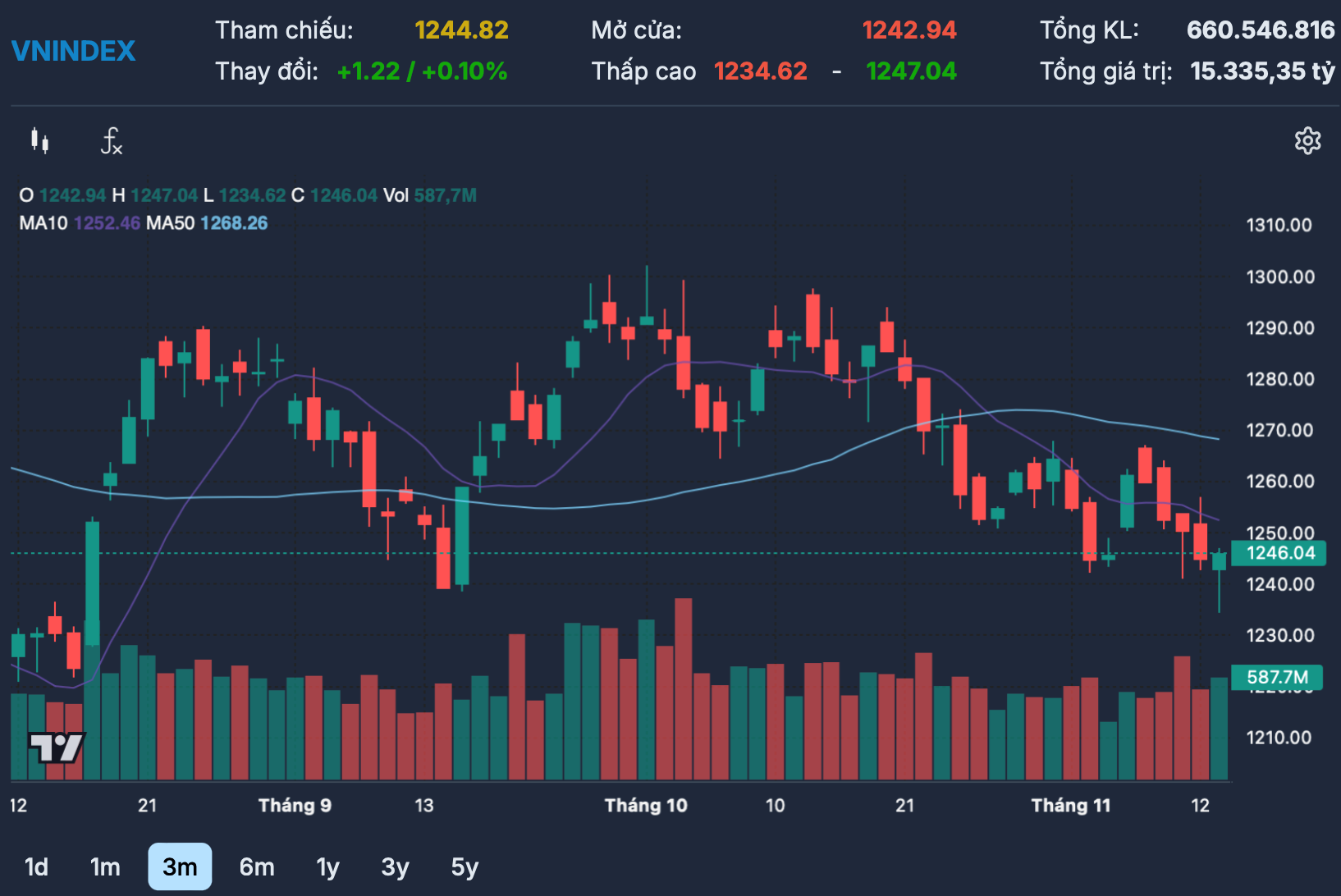Select the 1m timeframe
This screenshot has width=1341, height=896.
[105, 866]
